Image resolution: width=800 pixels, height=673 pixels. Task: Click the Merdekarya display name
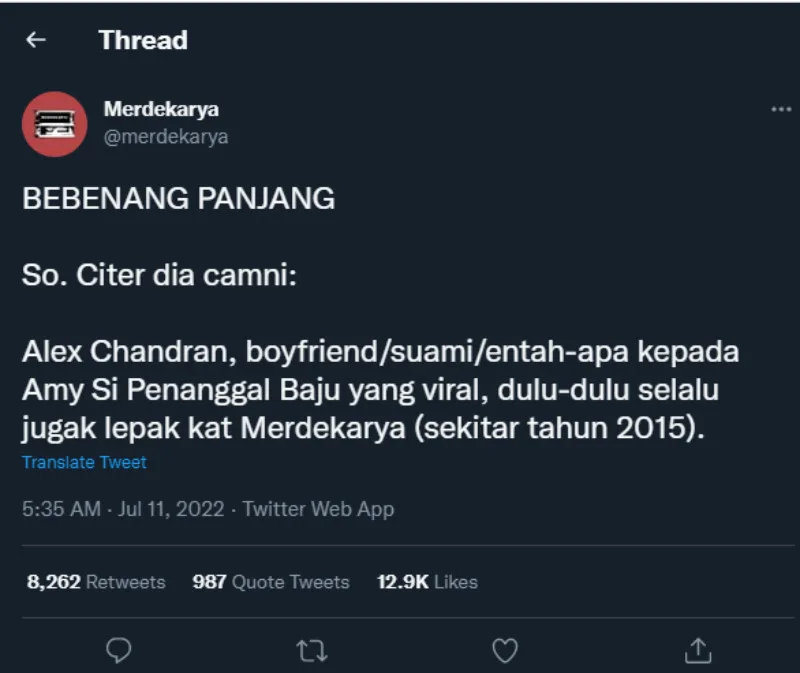[161, 109]
